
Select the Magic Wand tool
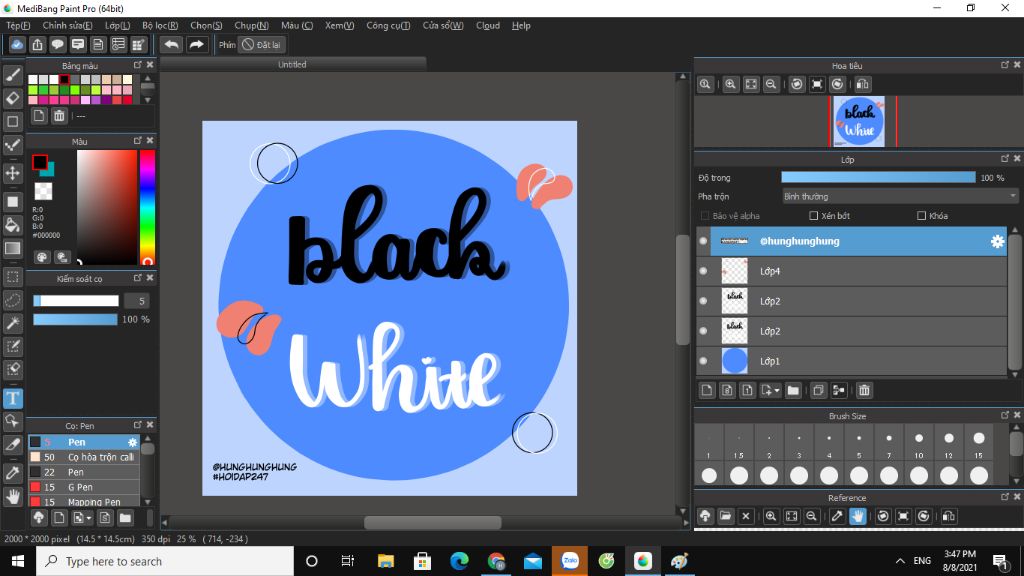pos(12,323)
